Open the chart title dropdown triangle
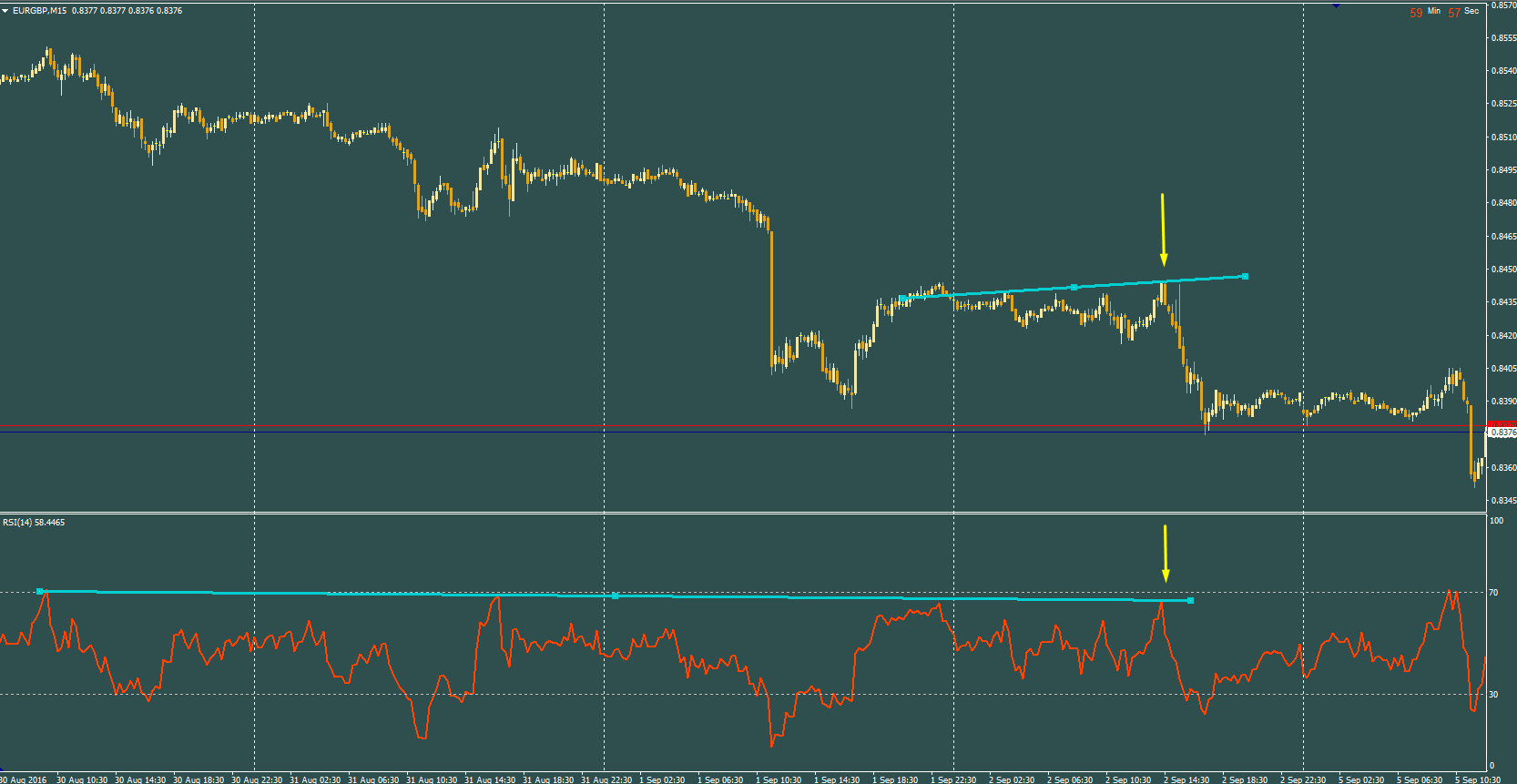1517x784 pixels. click(x=5, y=11)
